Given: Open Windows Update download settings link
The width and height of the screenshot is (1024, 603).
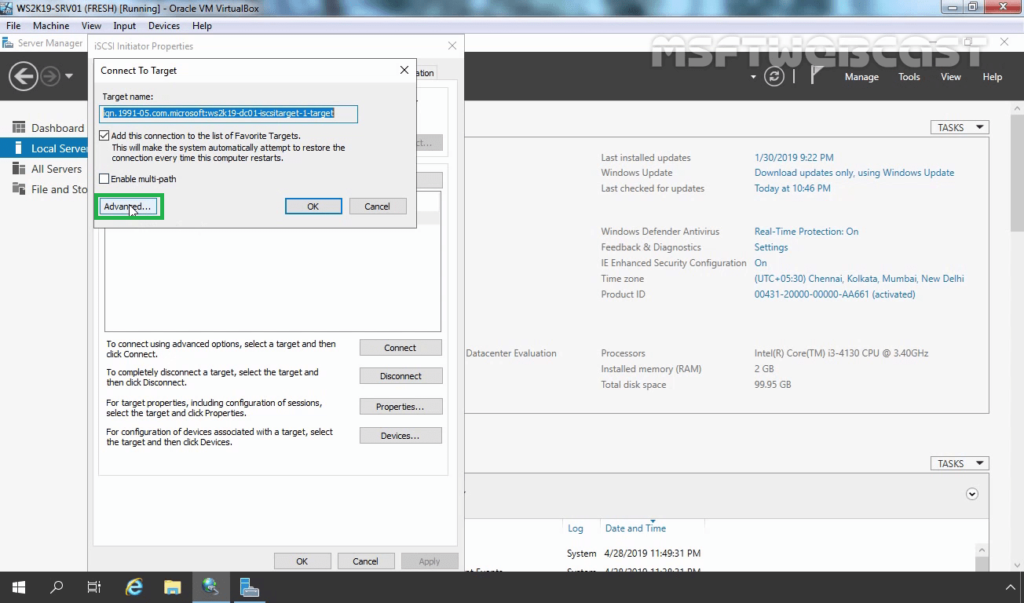Looking at the screenshot, I should (x=854, y=172).
